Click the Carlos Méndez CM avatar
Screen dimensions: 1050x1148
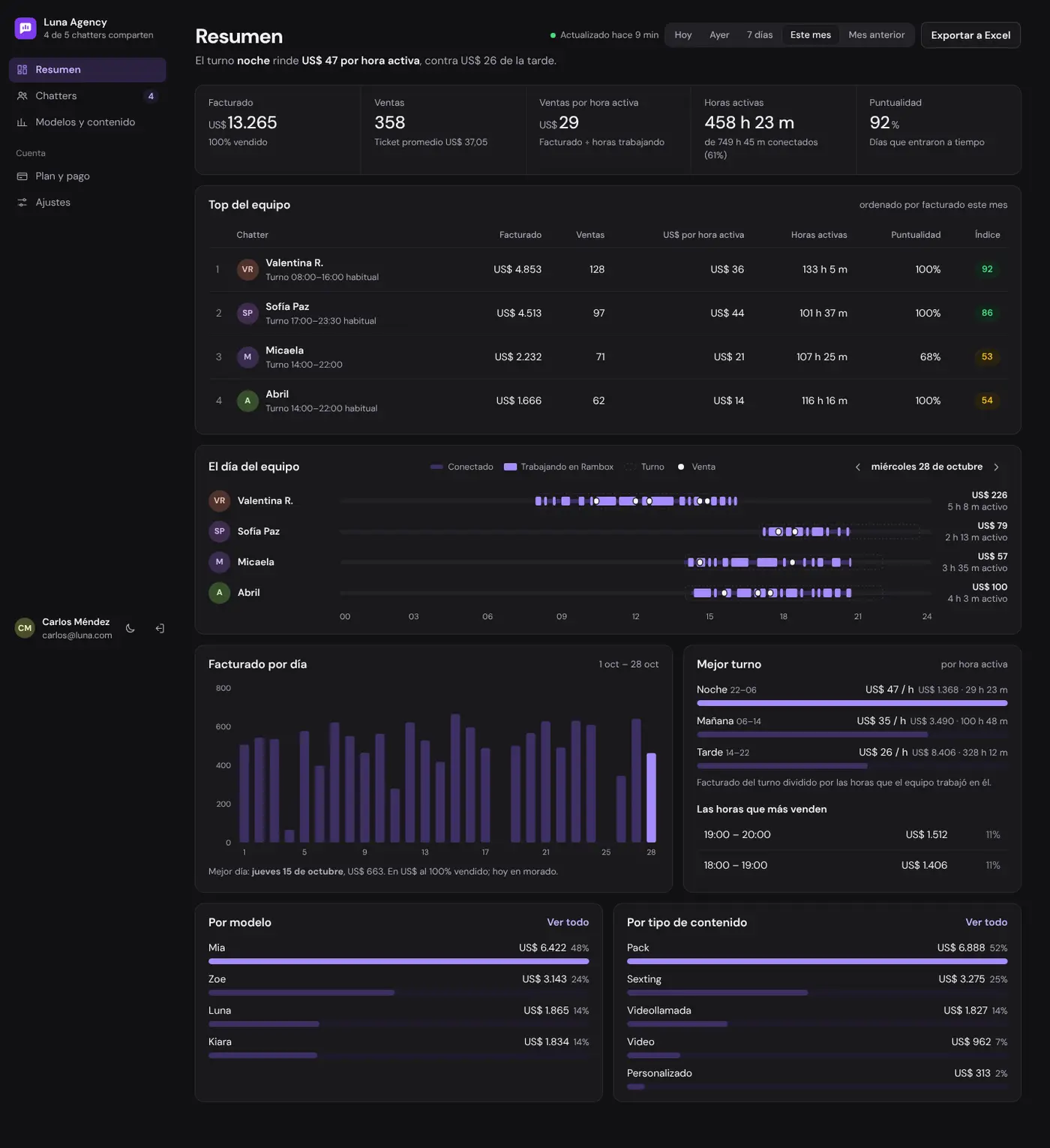[25, 629]
